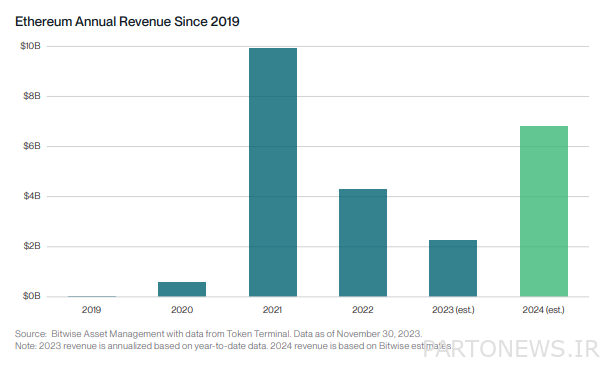This screenshot has height=372, width=614.
Task: Click the 2020 x-axis label
Action: [x=182, y=310]
